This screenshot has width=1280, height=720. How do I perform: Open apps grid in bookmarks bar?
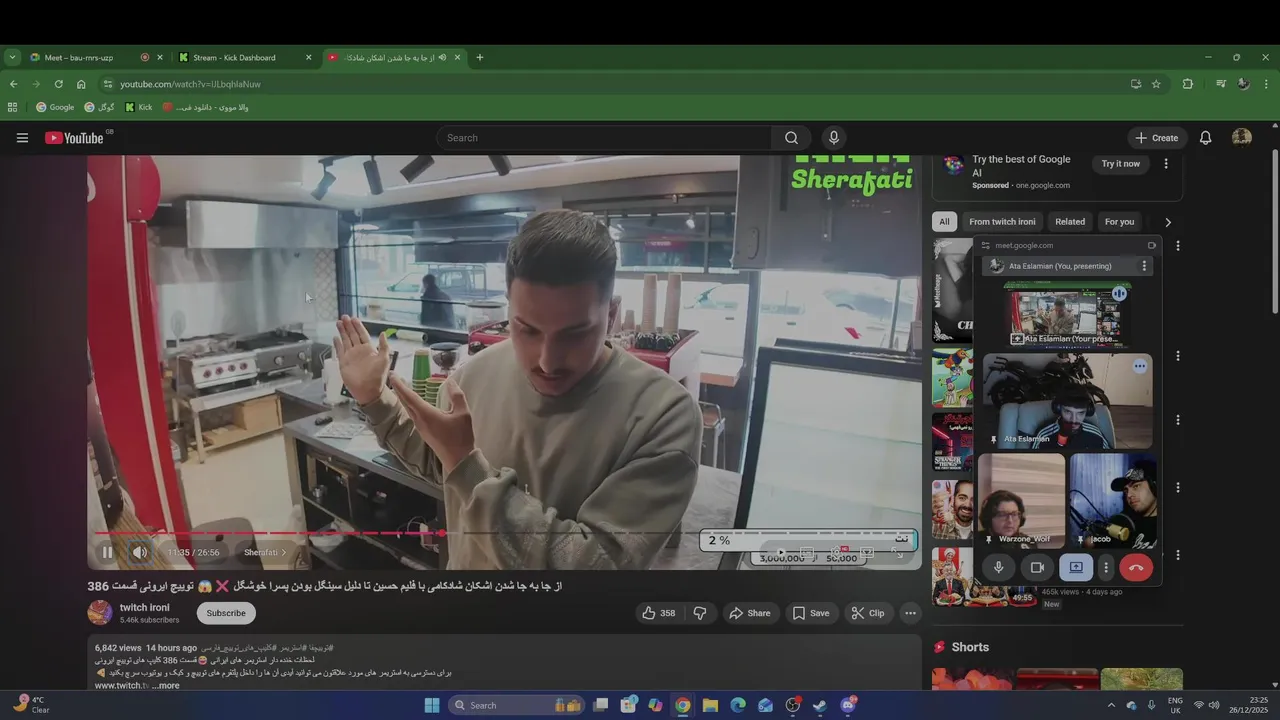12,107
